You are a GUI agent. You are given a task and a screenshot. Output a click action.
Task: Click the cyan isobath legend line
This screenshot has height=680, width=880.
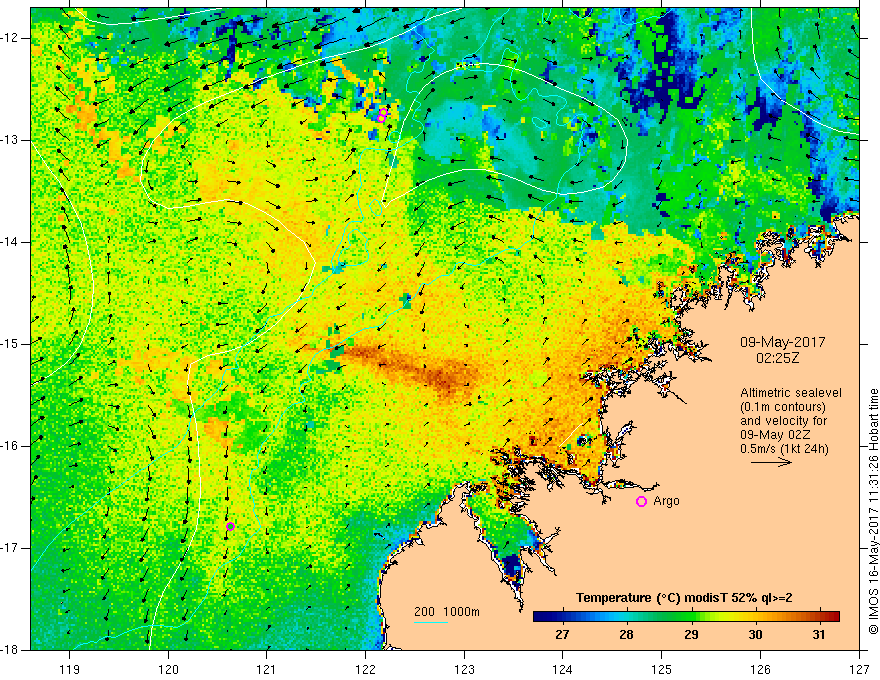point(431,622)
